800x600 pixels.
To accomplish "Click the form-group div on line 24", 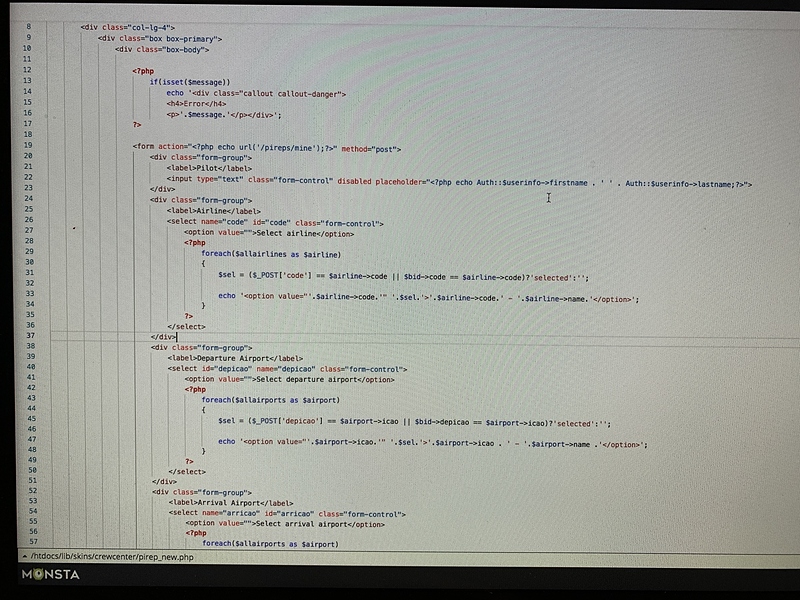I will (x=201, y=200).
